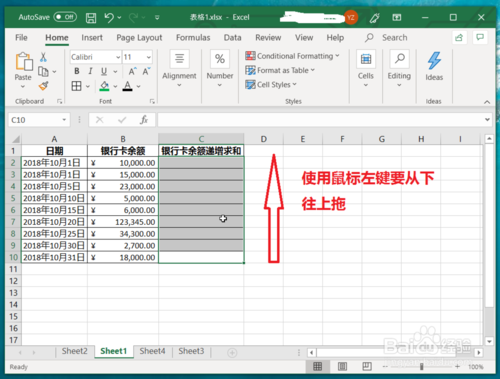500x379 pixels.
Task: Click the Save icon in title bar
Action: click(x=91, y=17)
